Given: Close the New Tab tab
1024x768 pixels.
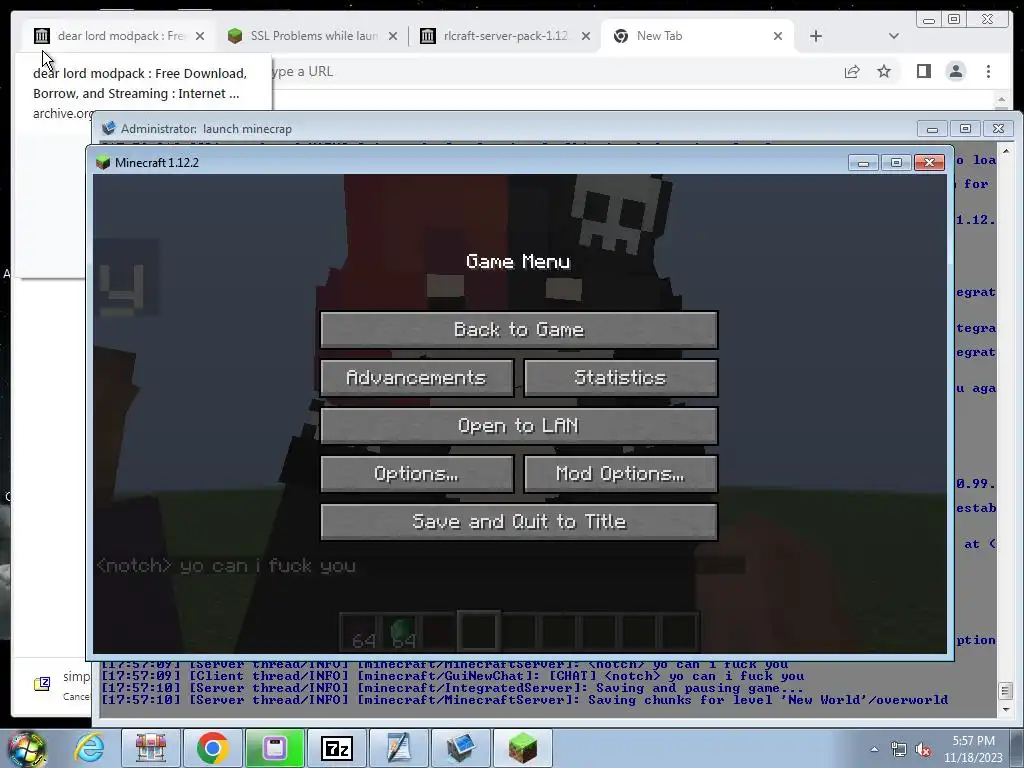Looking at the screenshot, I should [778, 36].
